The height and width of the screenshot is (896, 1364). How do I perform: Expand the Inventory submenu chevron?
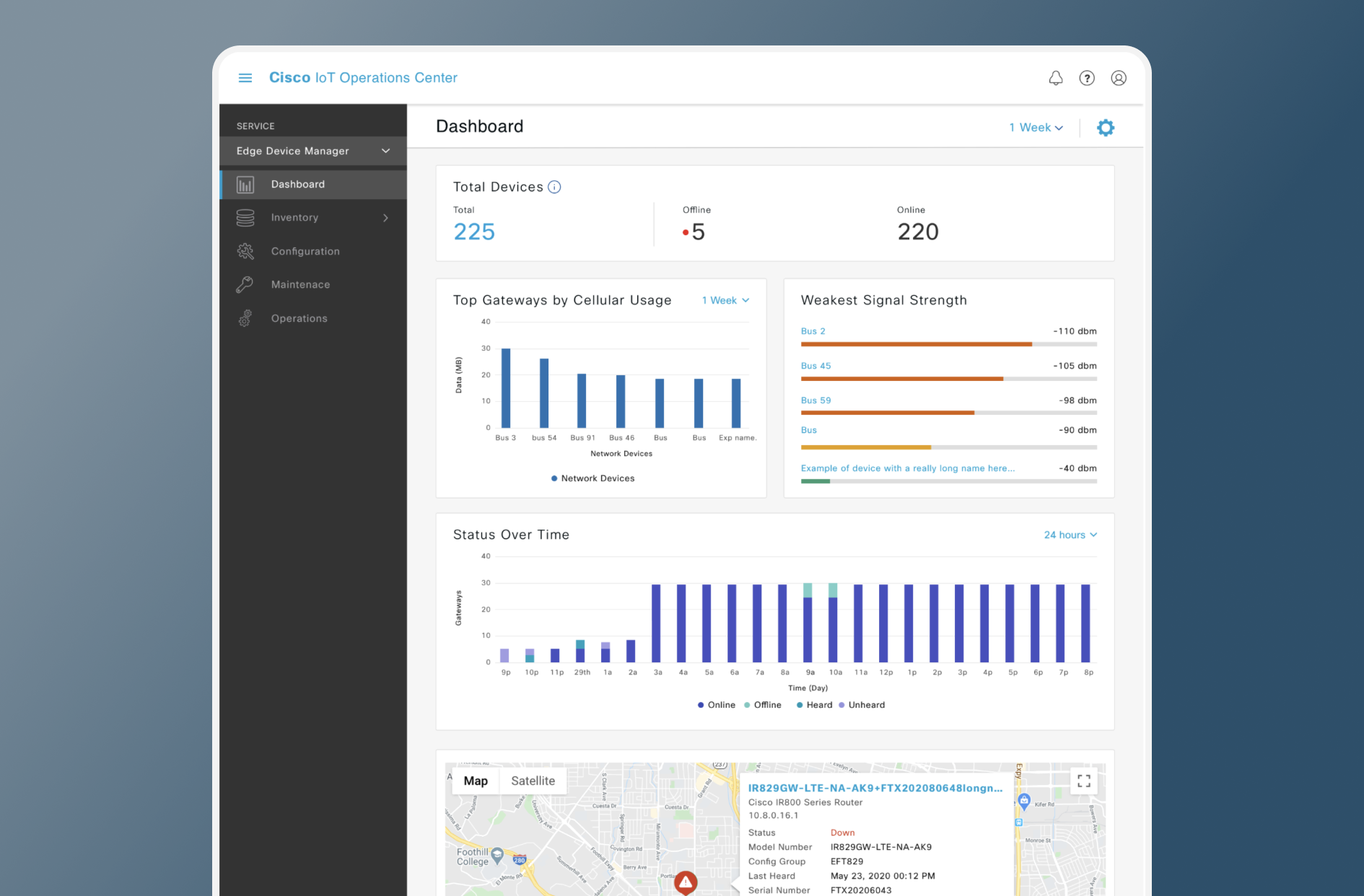(x=386, y=218)
